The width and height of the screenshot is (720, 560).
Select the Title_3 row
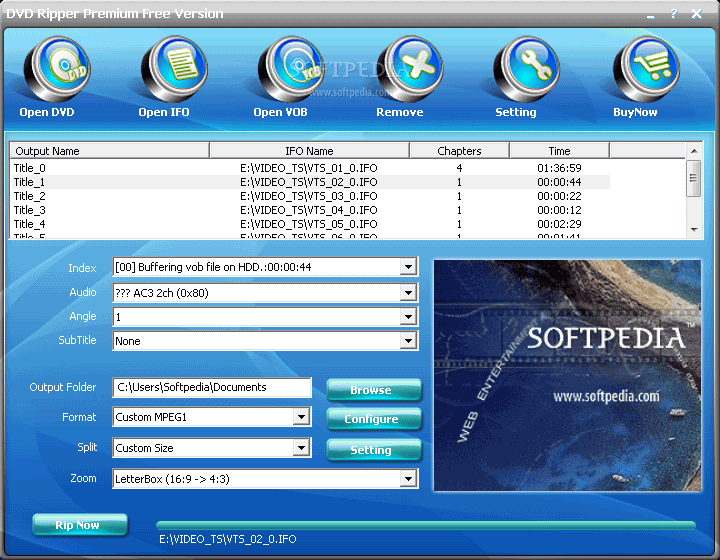tap(310, 210)
